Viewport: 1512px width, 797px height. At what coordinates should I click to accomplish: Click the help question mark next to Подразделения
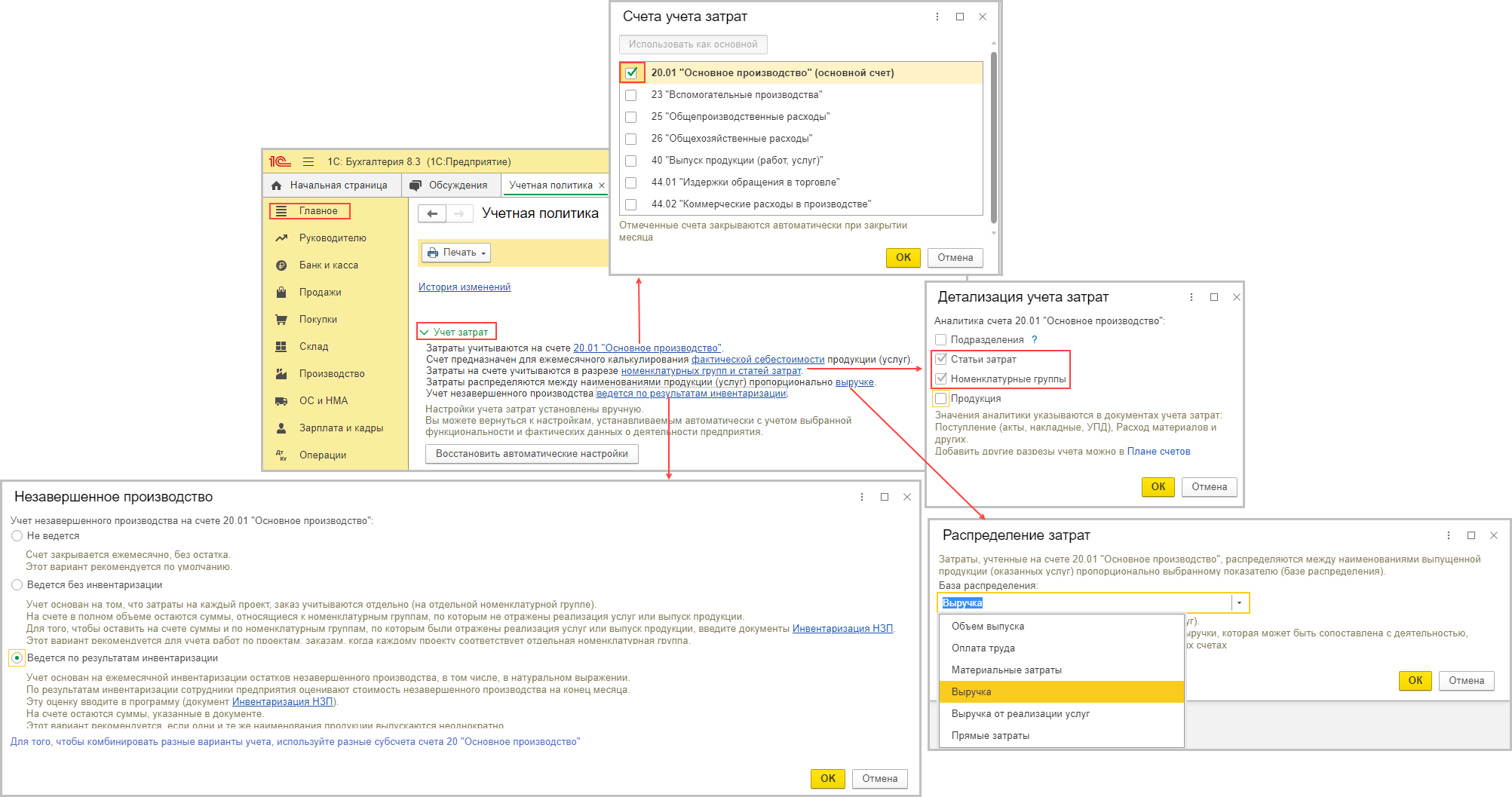pos(1035,340)
